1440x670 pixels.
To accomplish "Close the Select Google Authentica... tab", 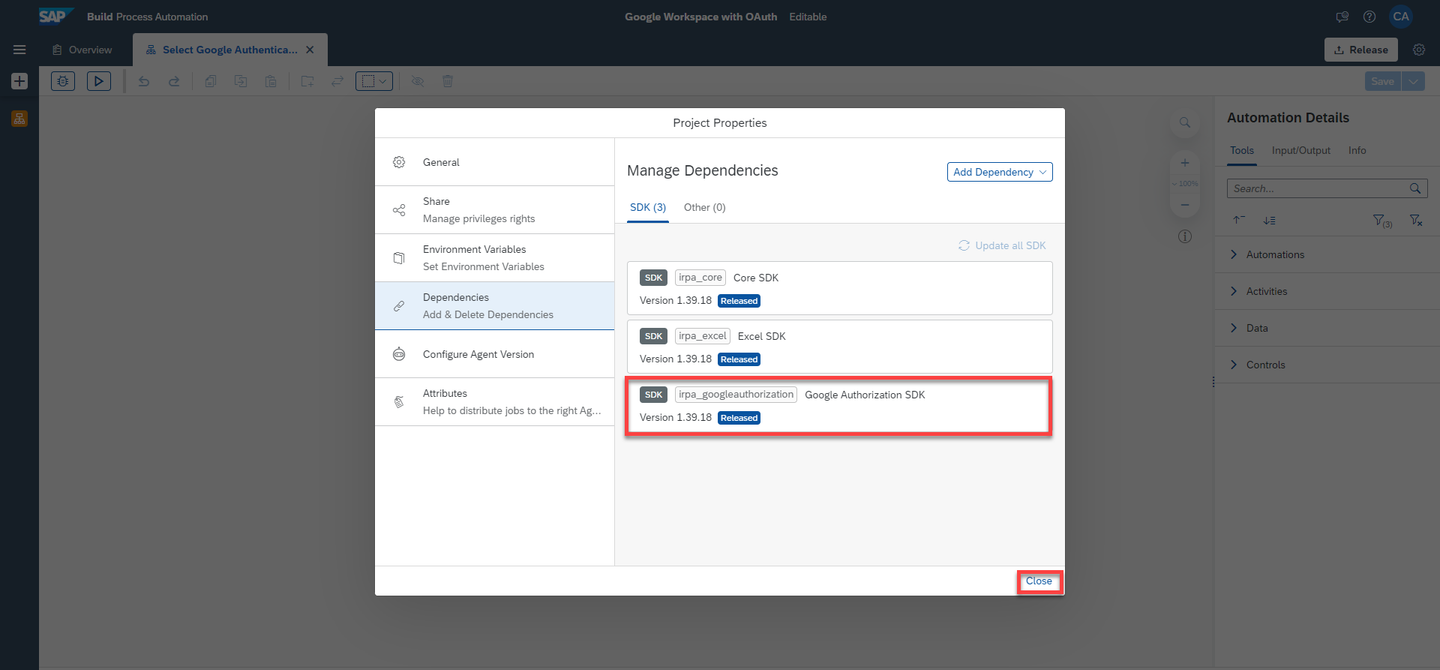I will [x=310, y=49].
